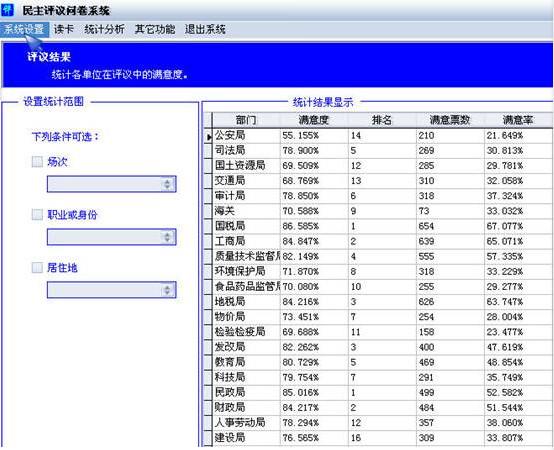Screen dimensions: 554x450
Task: Select the 工商局 cell
Action: [246, 242]
